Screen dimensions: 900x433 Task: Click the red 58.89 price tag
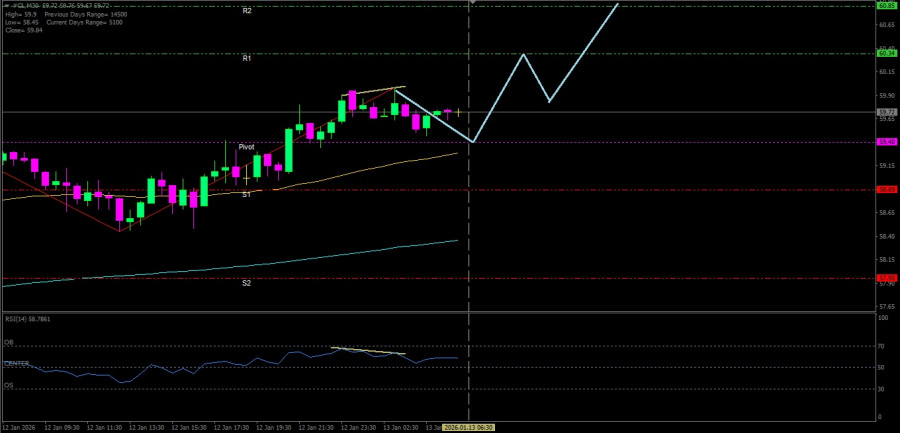[885, 189]
